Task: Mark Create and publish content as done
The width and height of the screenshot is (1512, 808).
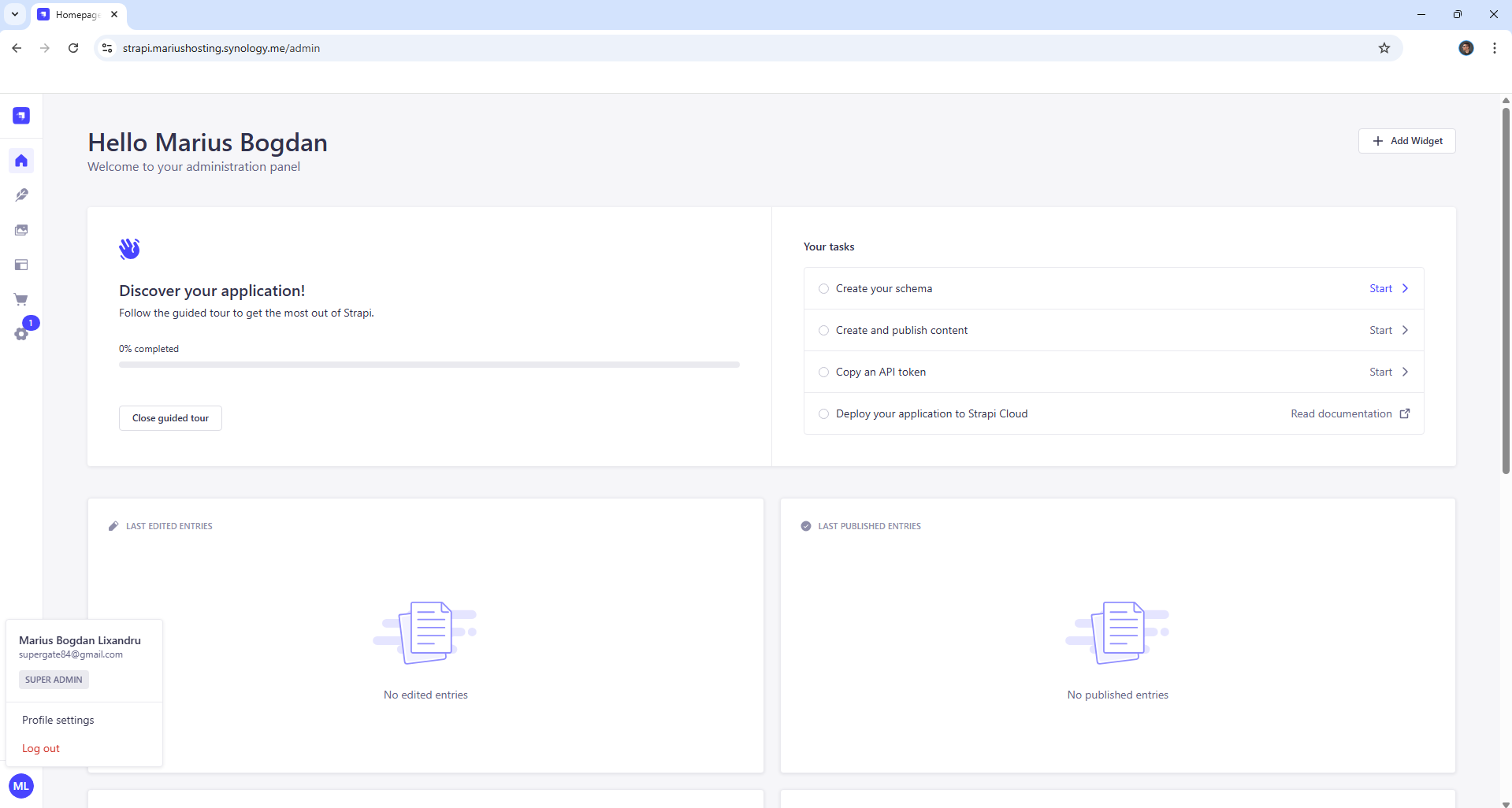Action: pyautogui.click(x=823, y=330)
